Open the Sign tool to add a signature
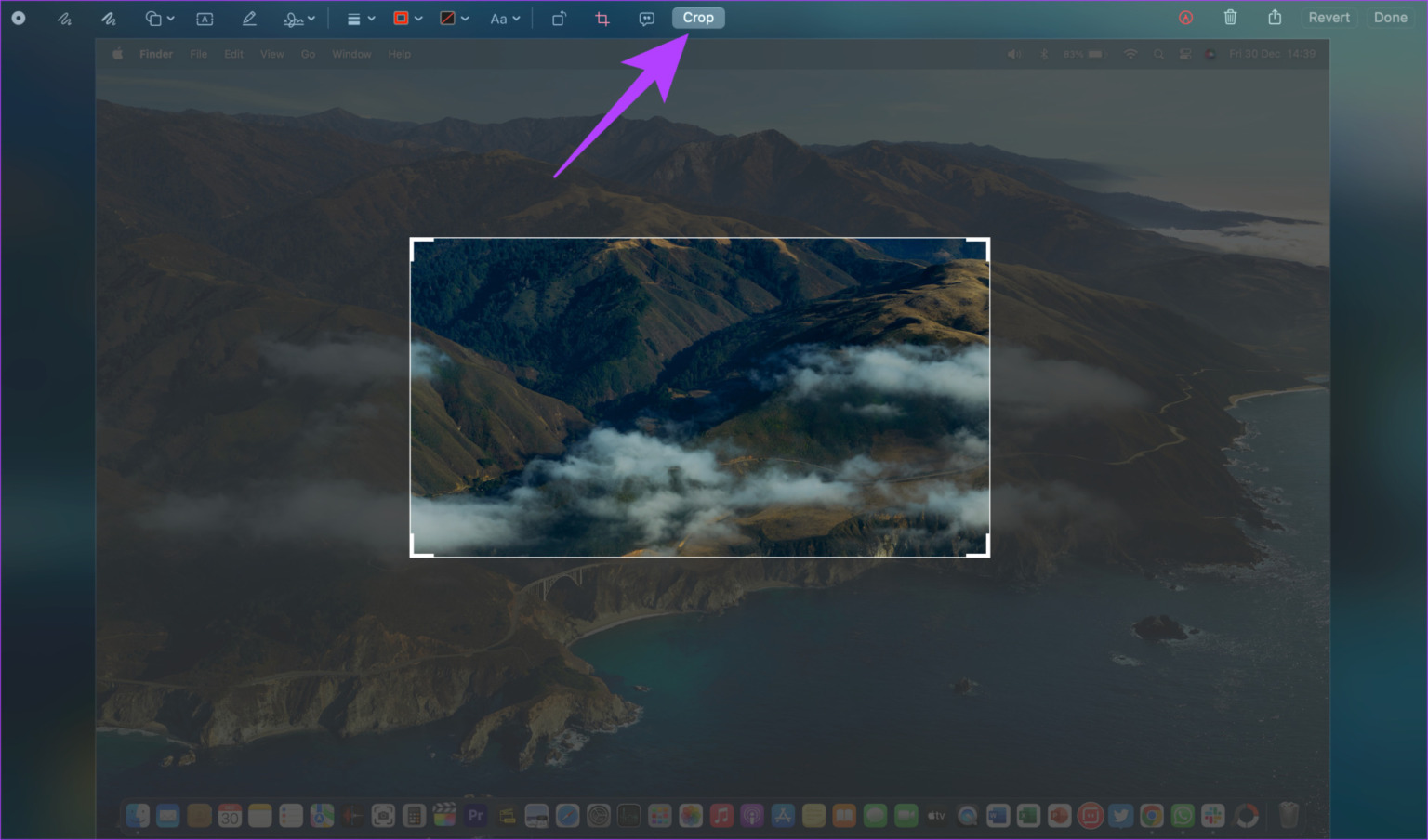Screen dimensions: 1428x840 click(x=293, y=17)
